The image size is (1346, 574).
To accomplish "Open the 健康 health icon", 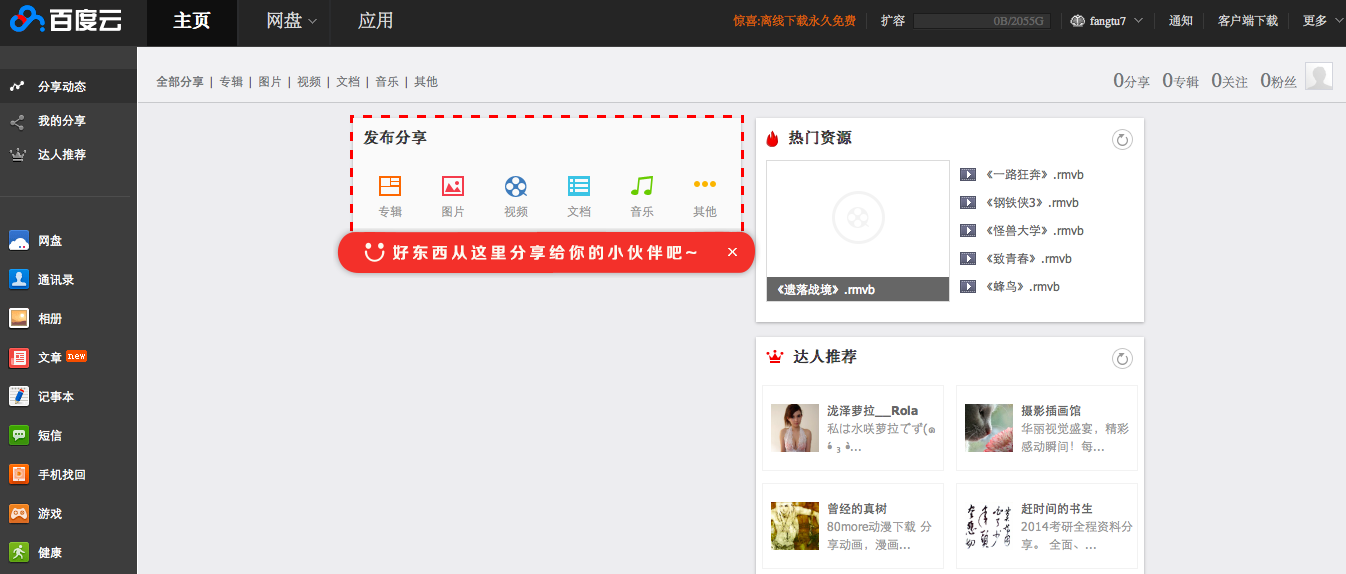I will tap(19, 552).
